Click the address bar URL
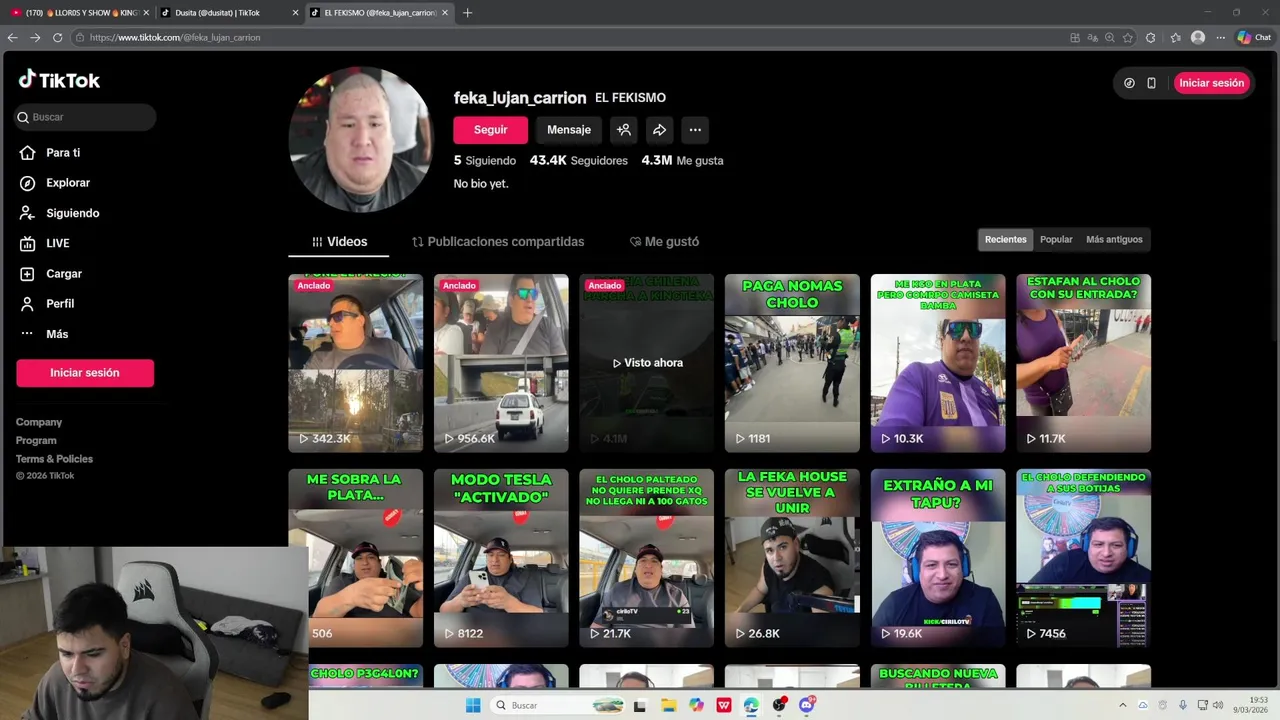Image resolution: width=1280 pixels, height=720 pixels. 175,37
